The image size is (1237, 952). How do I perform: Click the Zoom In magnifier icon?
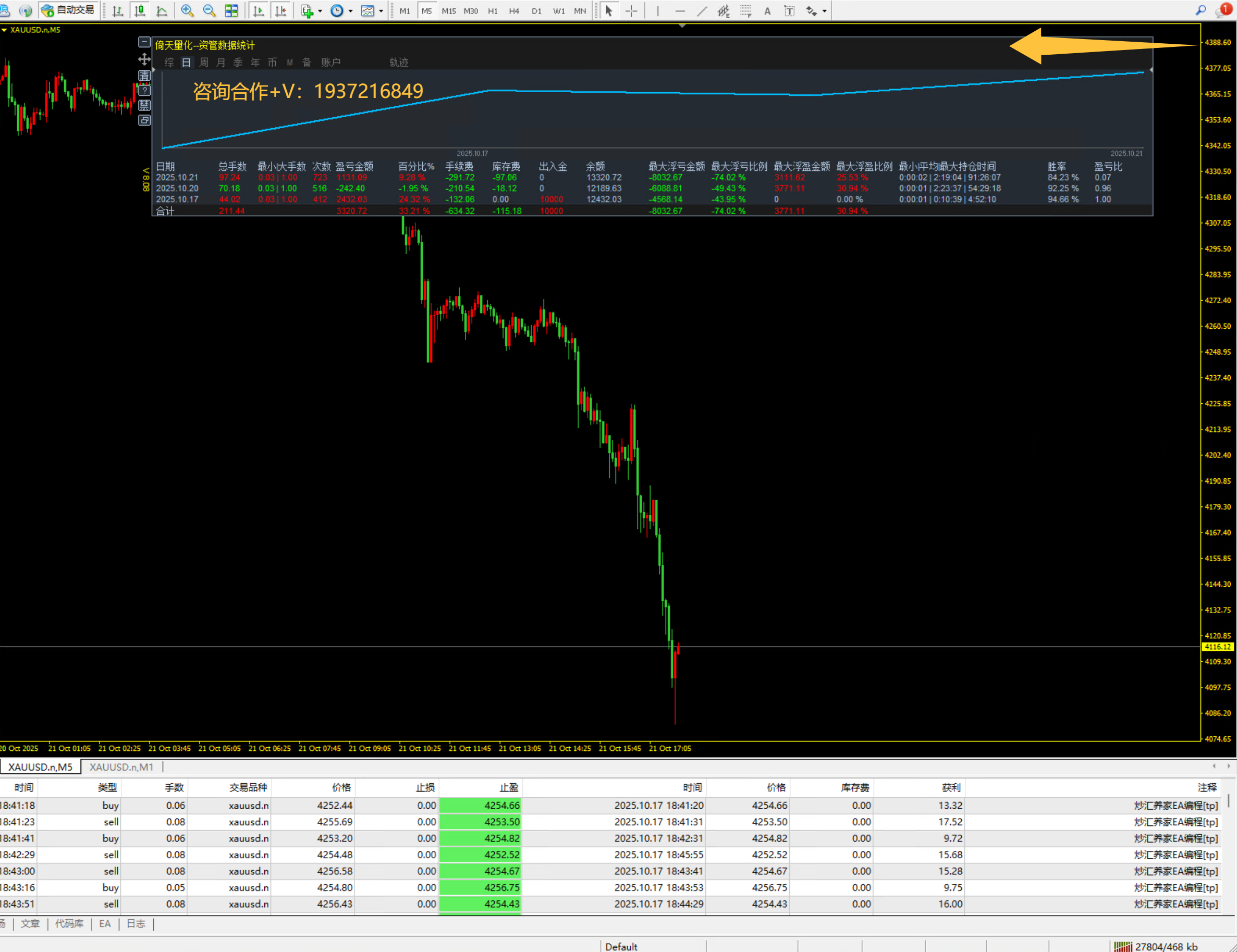[x=187, y=11]
